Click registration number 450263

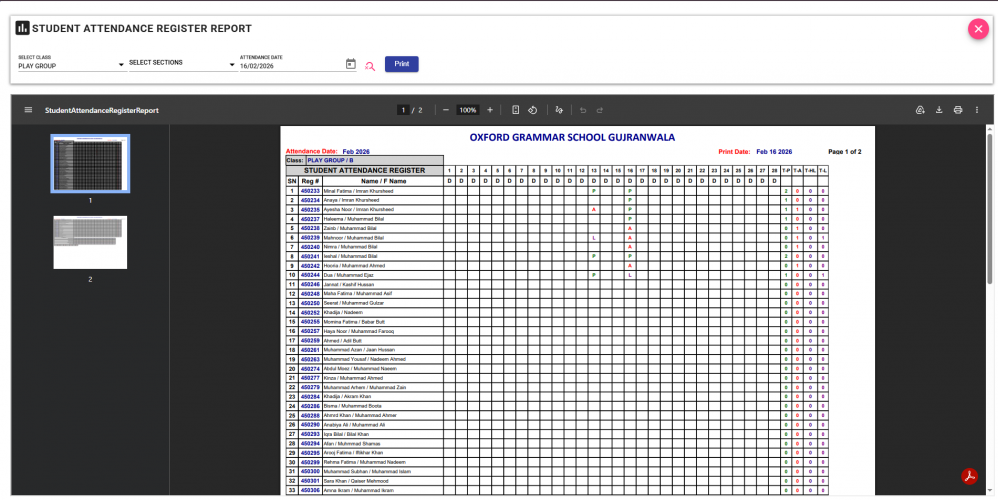coord(310,359)
